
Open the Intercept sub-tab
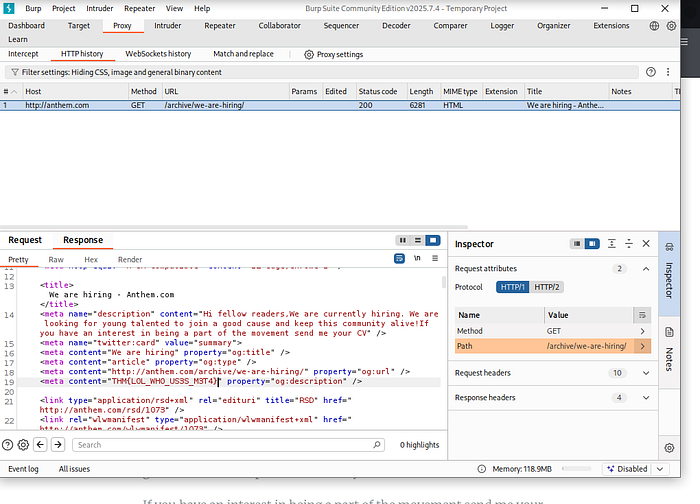[23, 54]
